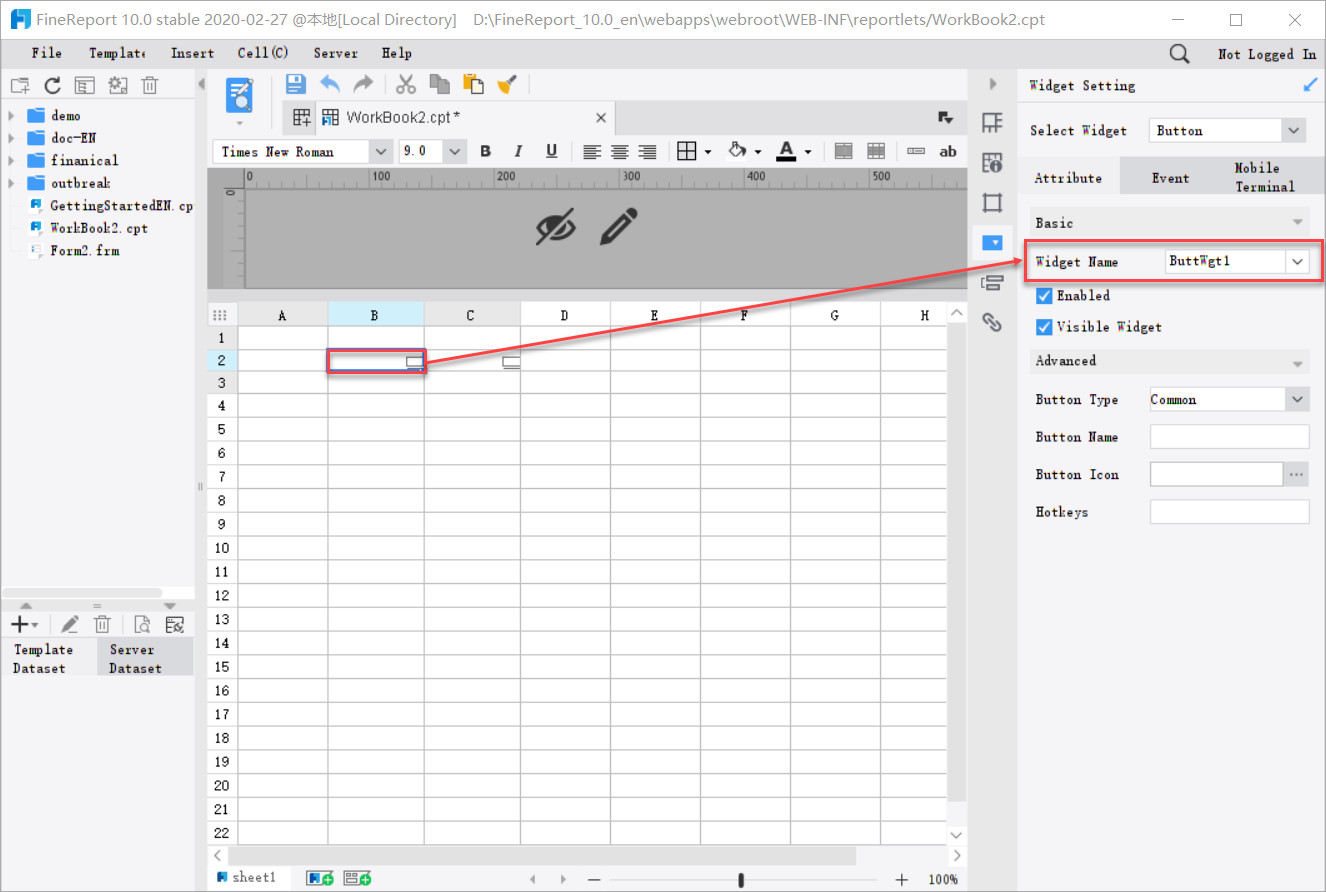Delete a dataset using the trash icon

(x=102, y=623)
